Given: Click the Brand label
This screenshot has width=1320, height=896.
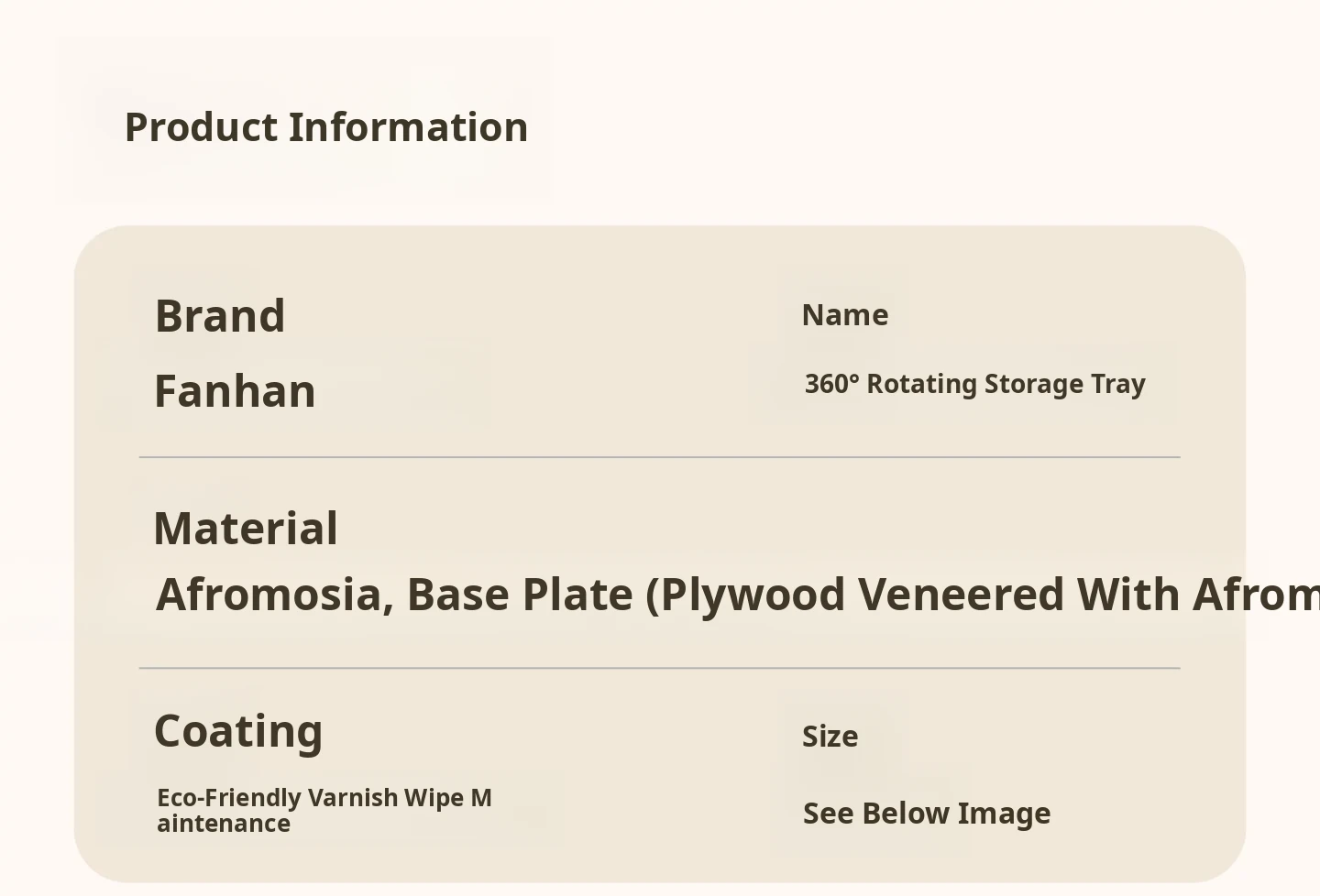Looking at the screenshot, I should tap(220, 316).
